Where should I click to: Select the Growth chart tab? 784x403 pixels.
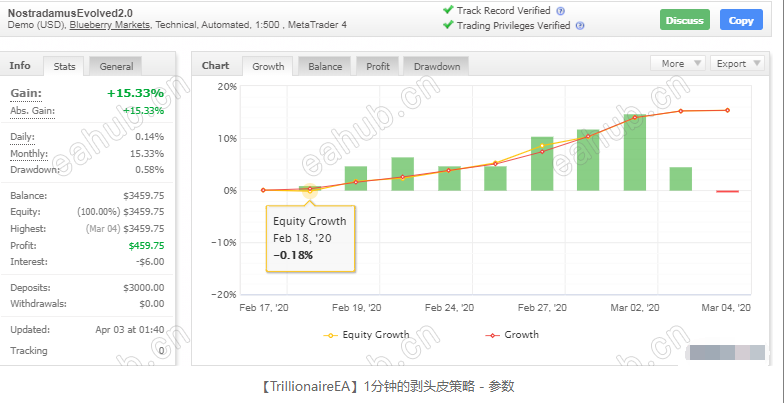[268, 66]
